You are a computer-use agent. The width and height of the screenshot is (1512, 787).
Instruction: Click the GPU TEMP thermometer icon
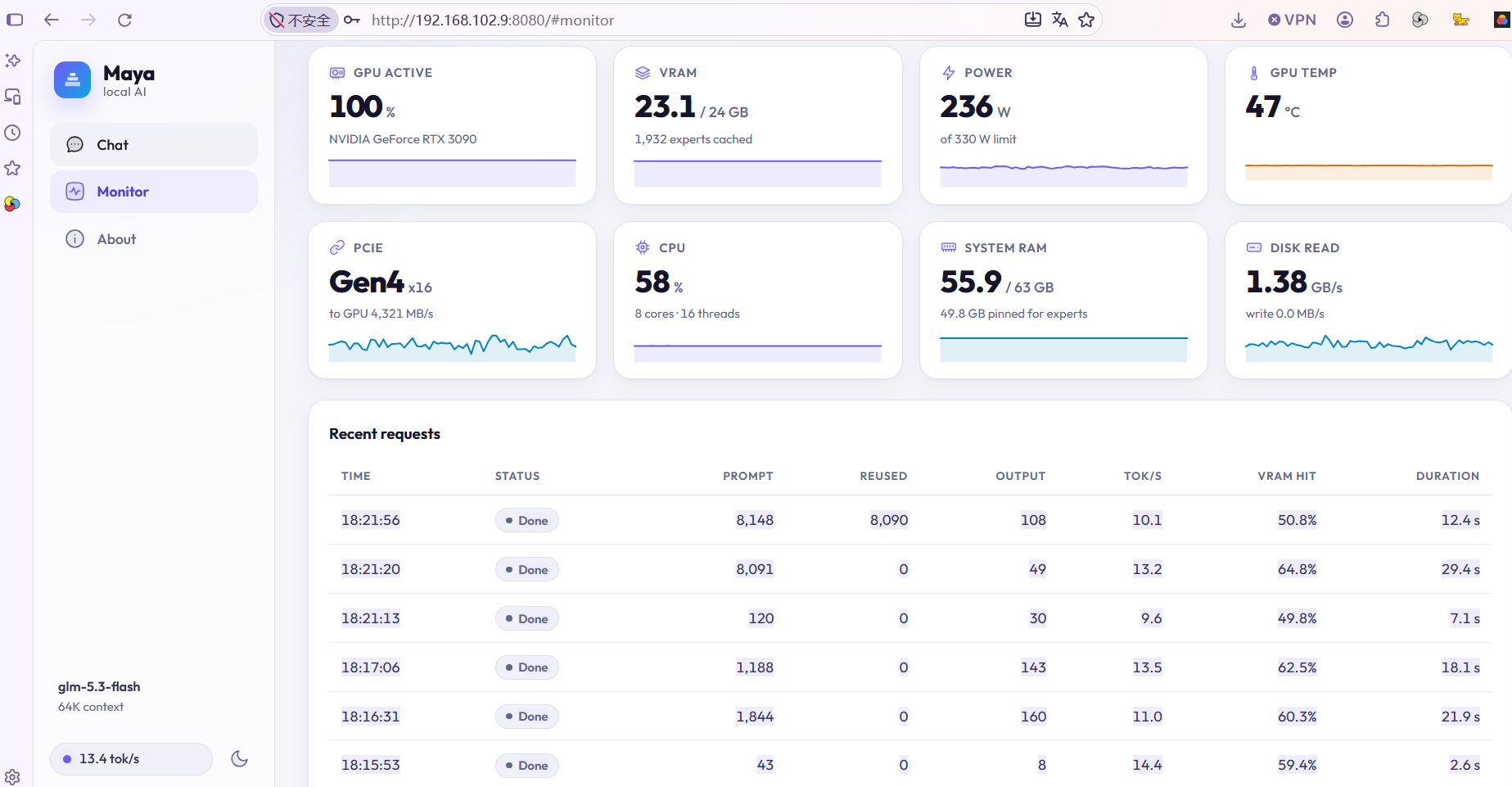(1254, 73)
